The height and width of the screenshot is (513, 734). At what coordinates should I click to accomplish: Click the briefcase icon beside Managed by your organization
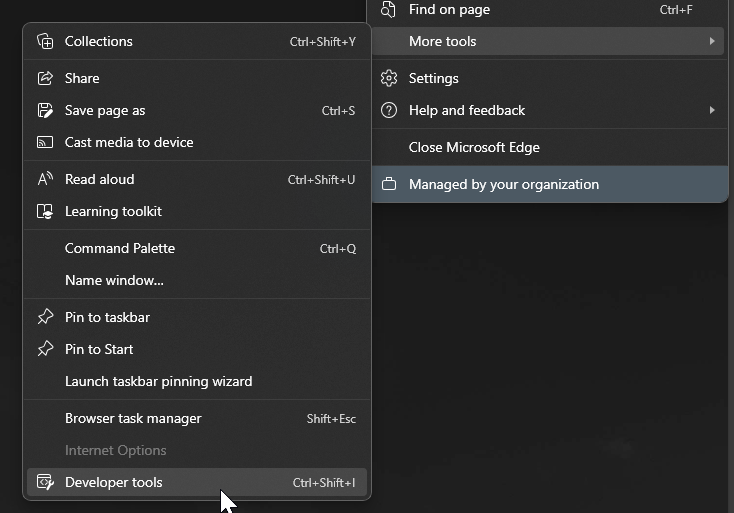tap(389, 184)
